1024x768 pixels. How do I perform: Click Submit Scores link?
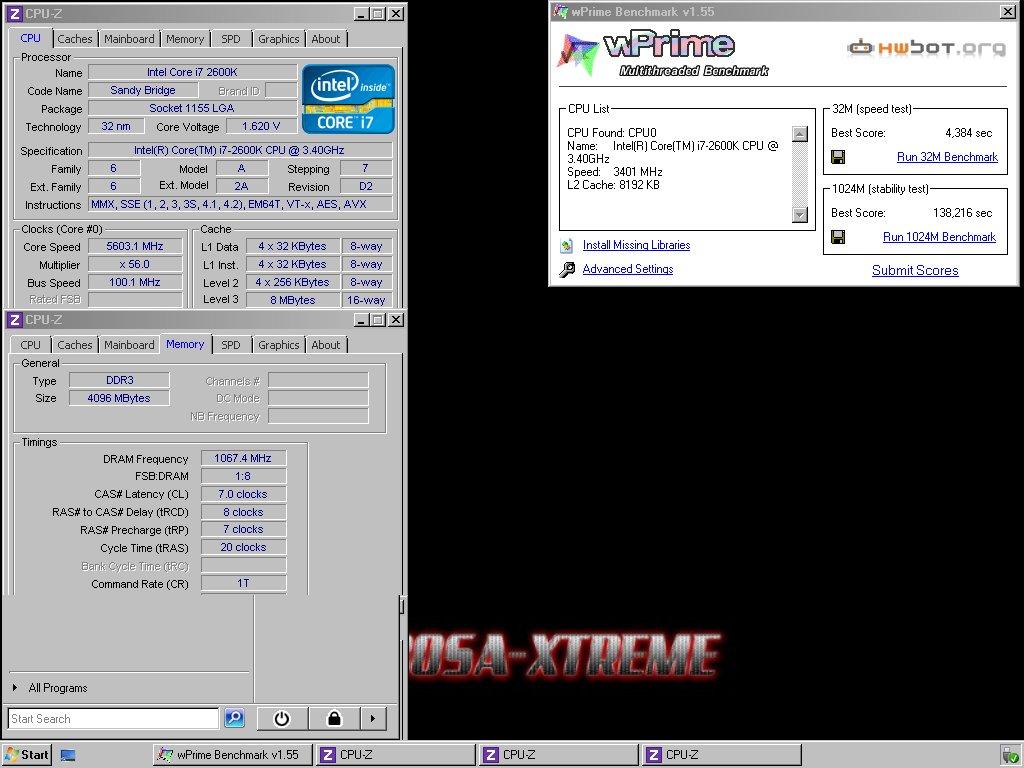click(915, 270)
